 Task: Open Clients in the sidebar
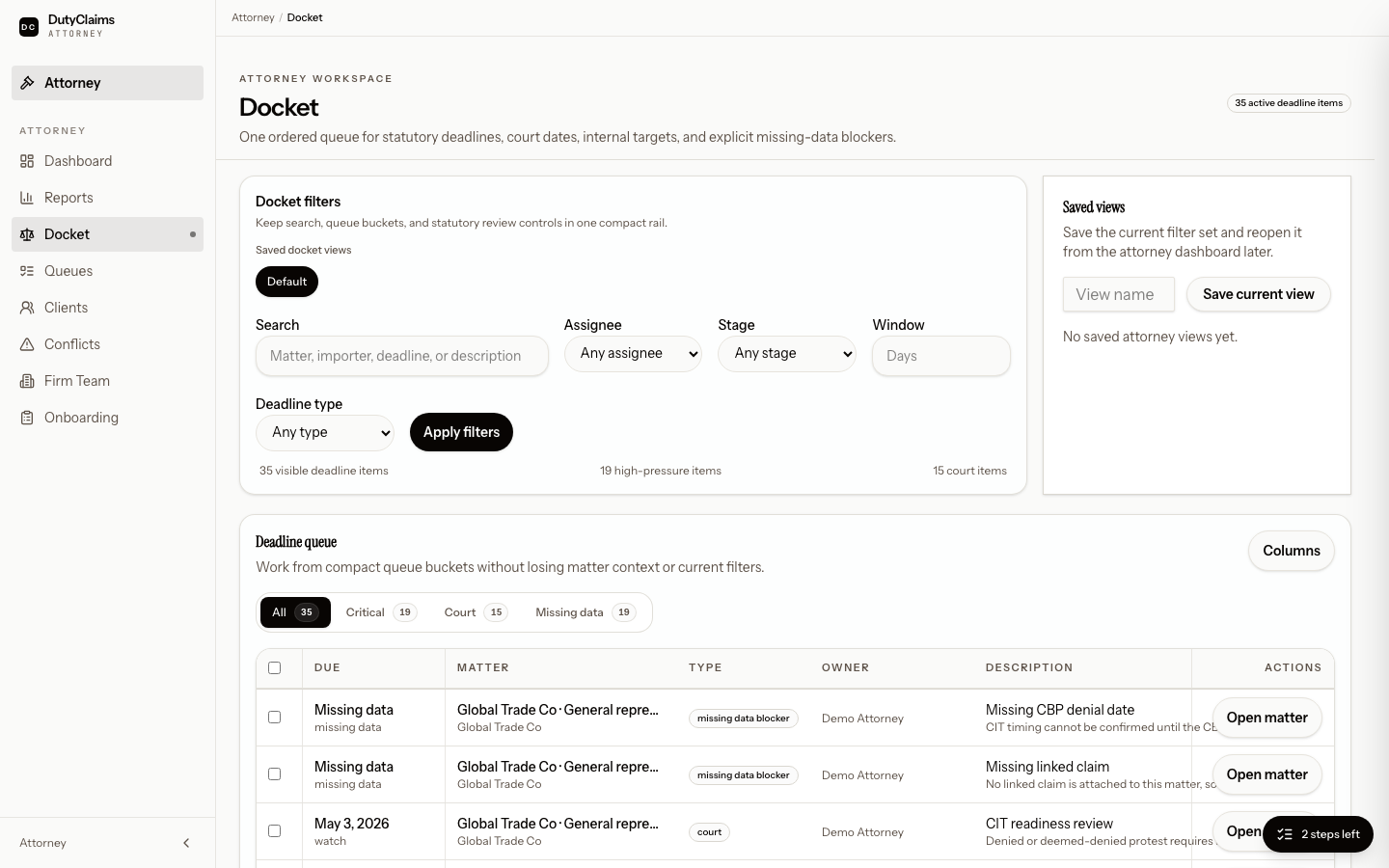pos(107,308)
